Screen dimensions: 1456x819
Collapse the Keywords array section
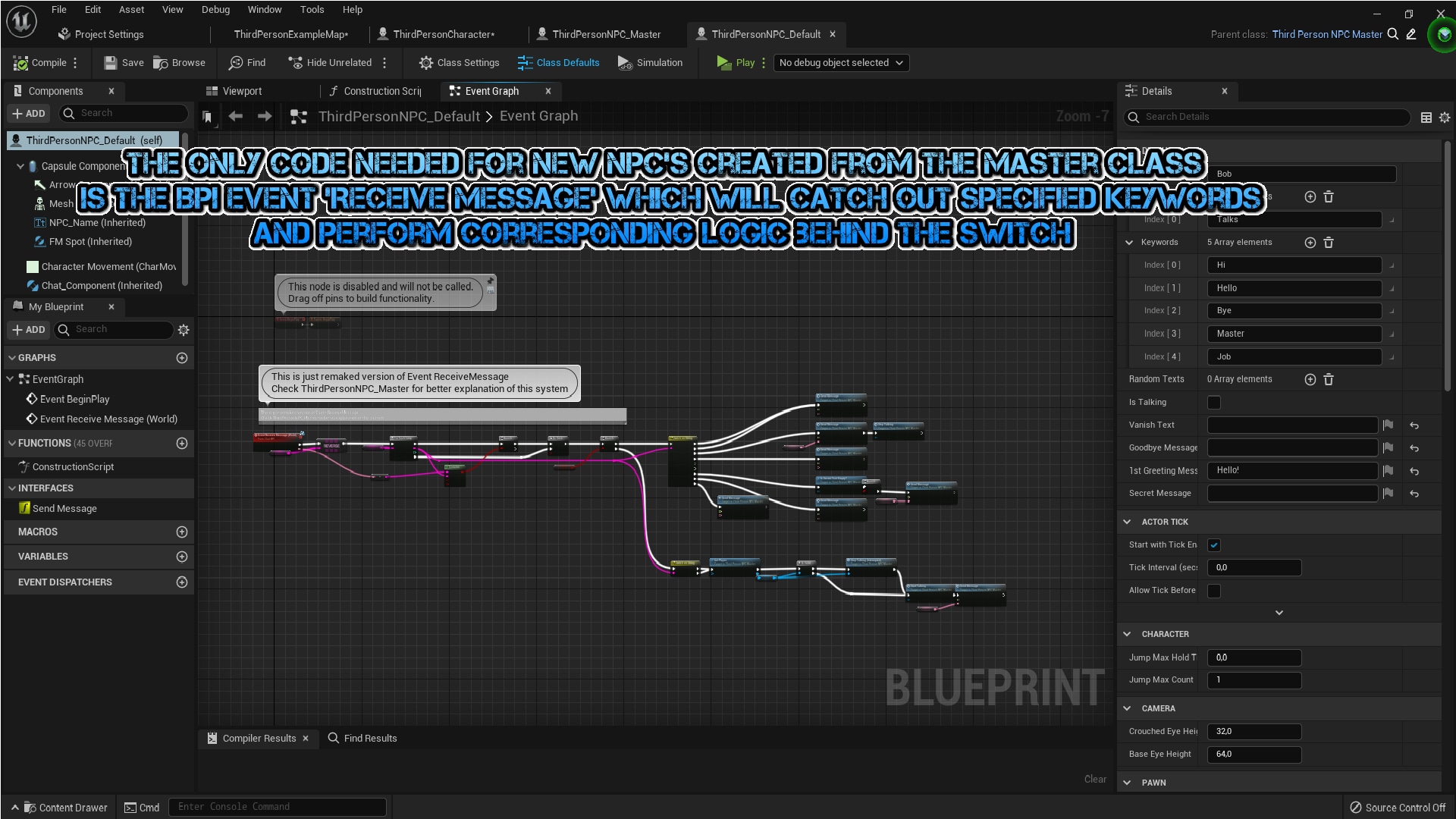tap(1128, 242)
